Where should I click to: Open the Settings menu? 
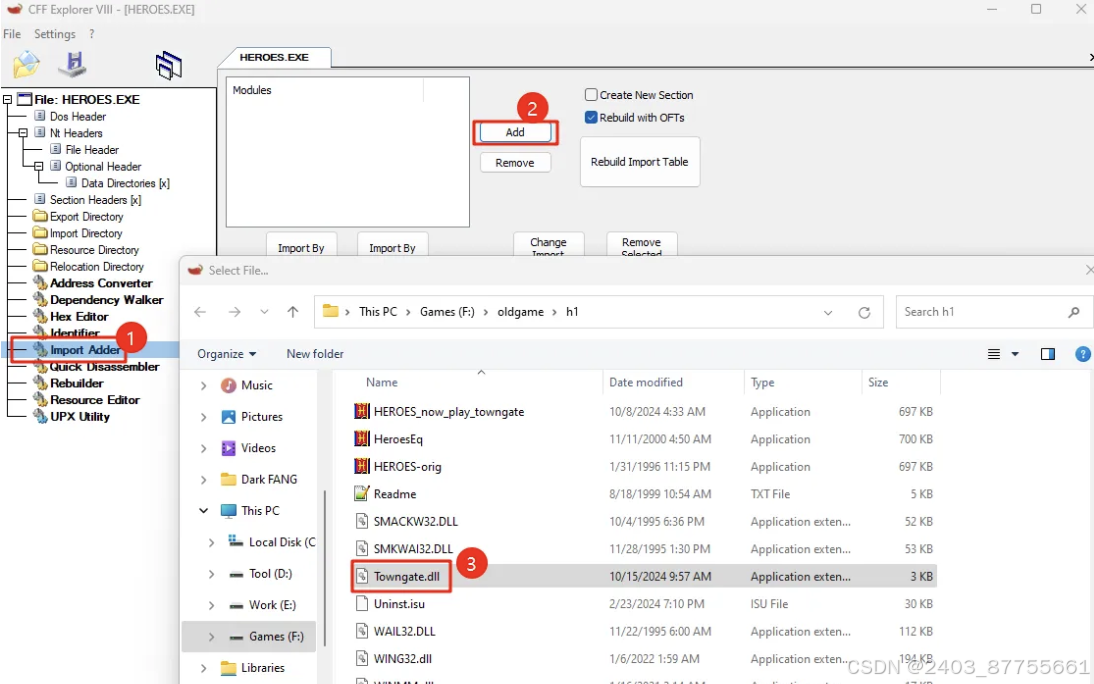click(x=54, y=34)
